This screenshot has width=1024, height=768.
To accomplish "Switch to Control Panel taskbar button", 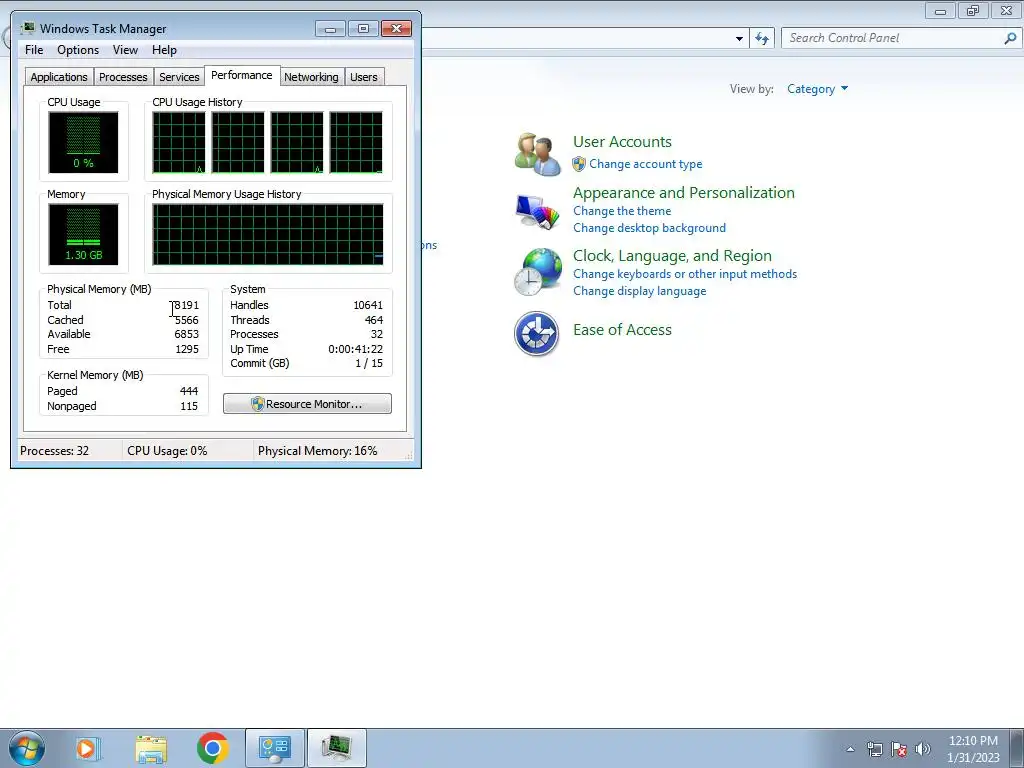I will coord(274,748).
